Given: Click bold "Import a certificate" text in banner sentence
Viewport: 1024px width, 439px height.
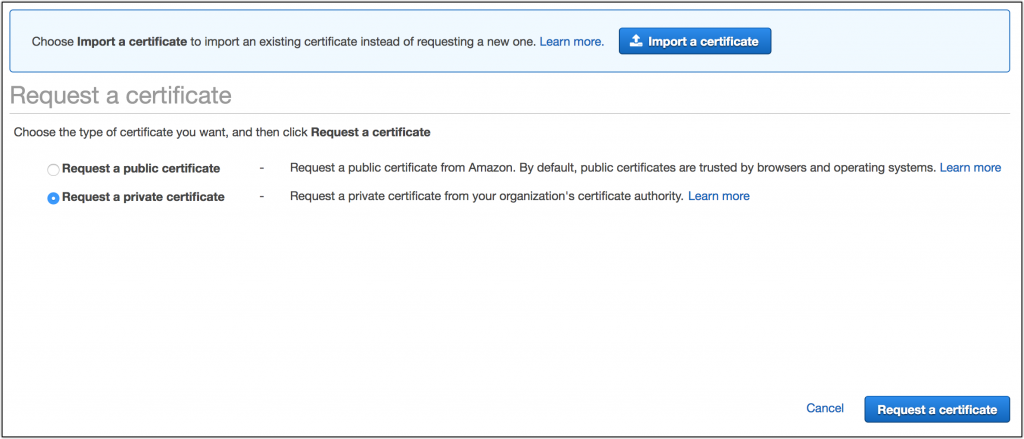Looking at the screenshot, I should click(132, 42).
